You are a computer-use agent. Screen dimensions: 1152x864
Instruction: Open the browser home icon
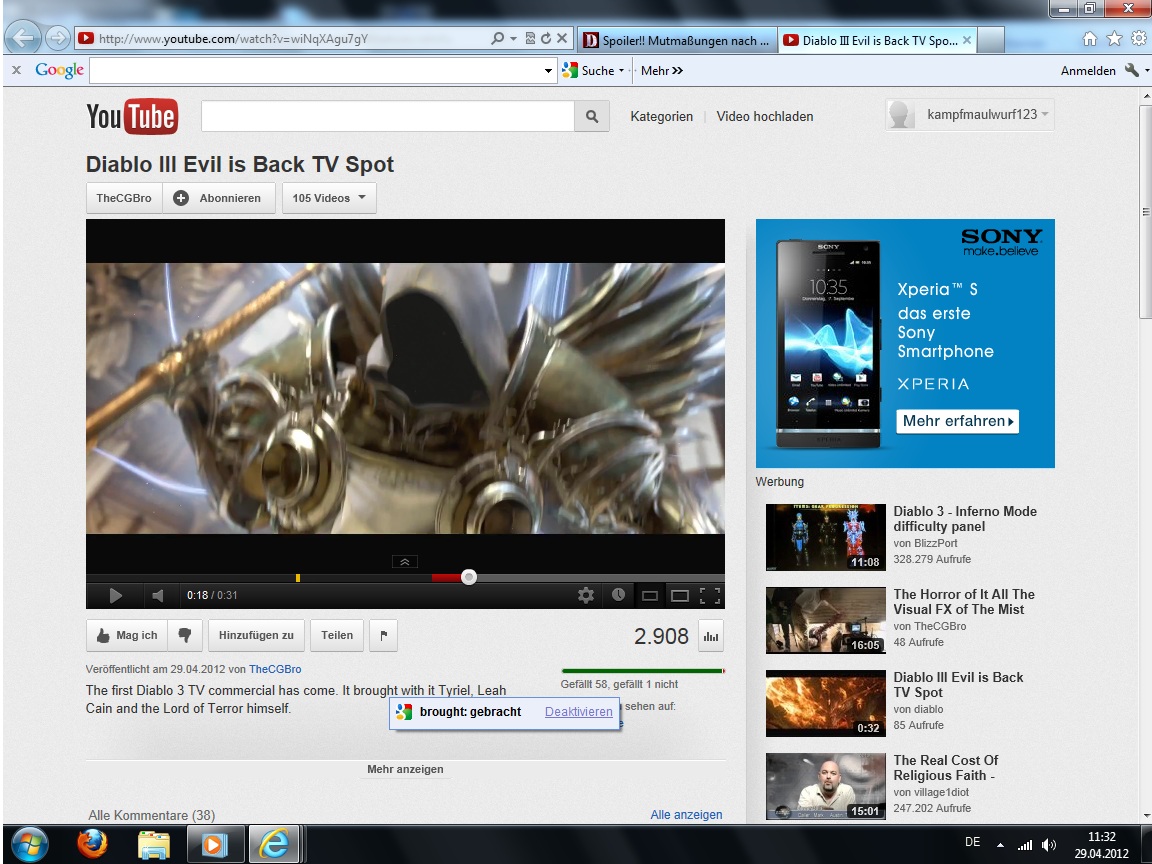(1090, 39)
